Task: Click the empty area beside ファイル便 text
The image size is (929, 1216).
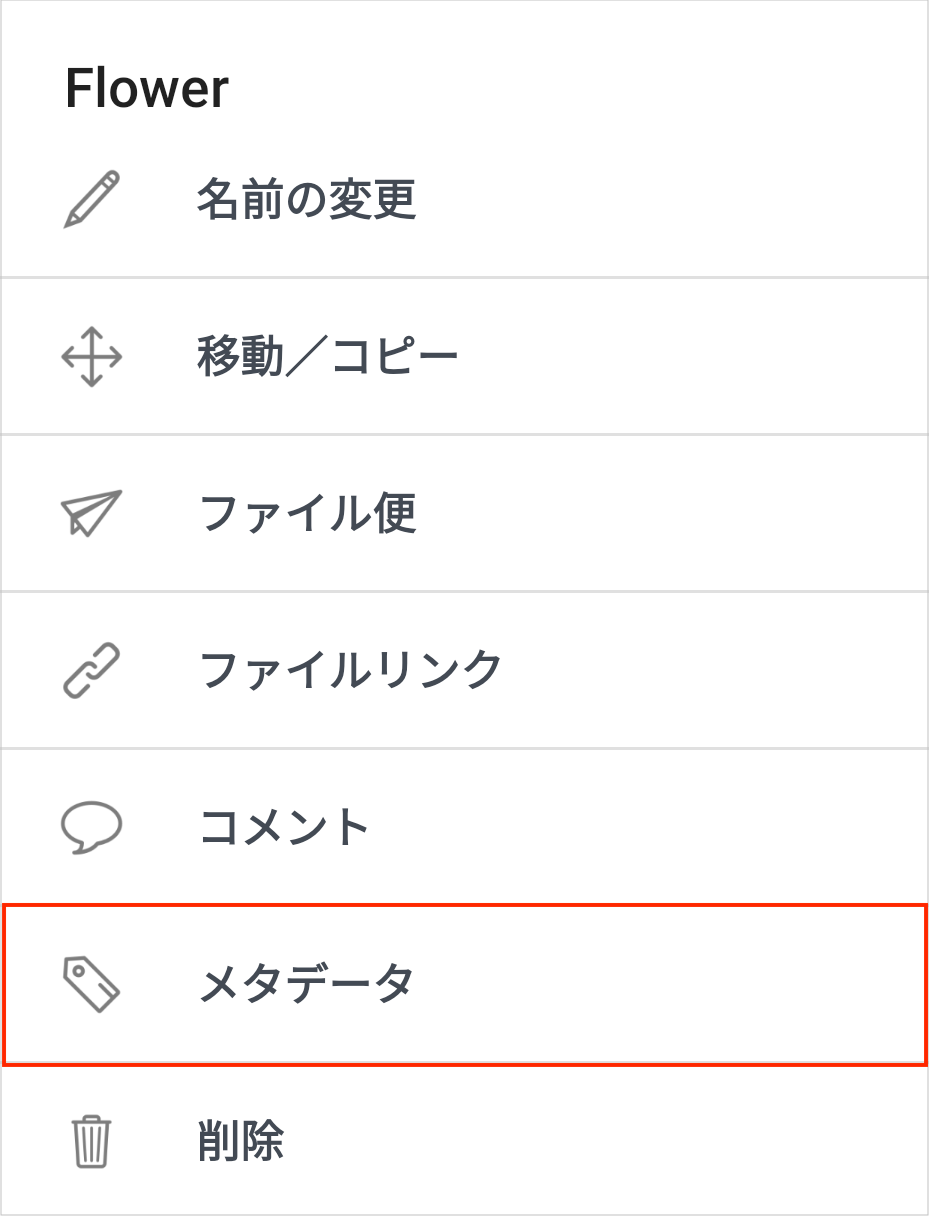Action: (x=672, y=513)
